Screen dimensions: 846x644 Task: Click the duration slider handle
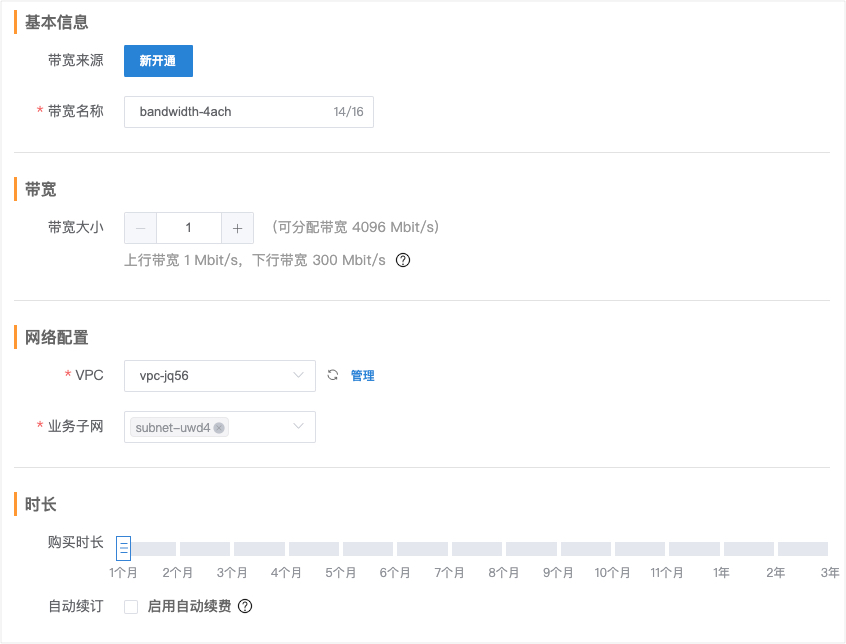coord(124,548)
